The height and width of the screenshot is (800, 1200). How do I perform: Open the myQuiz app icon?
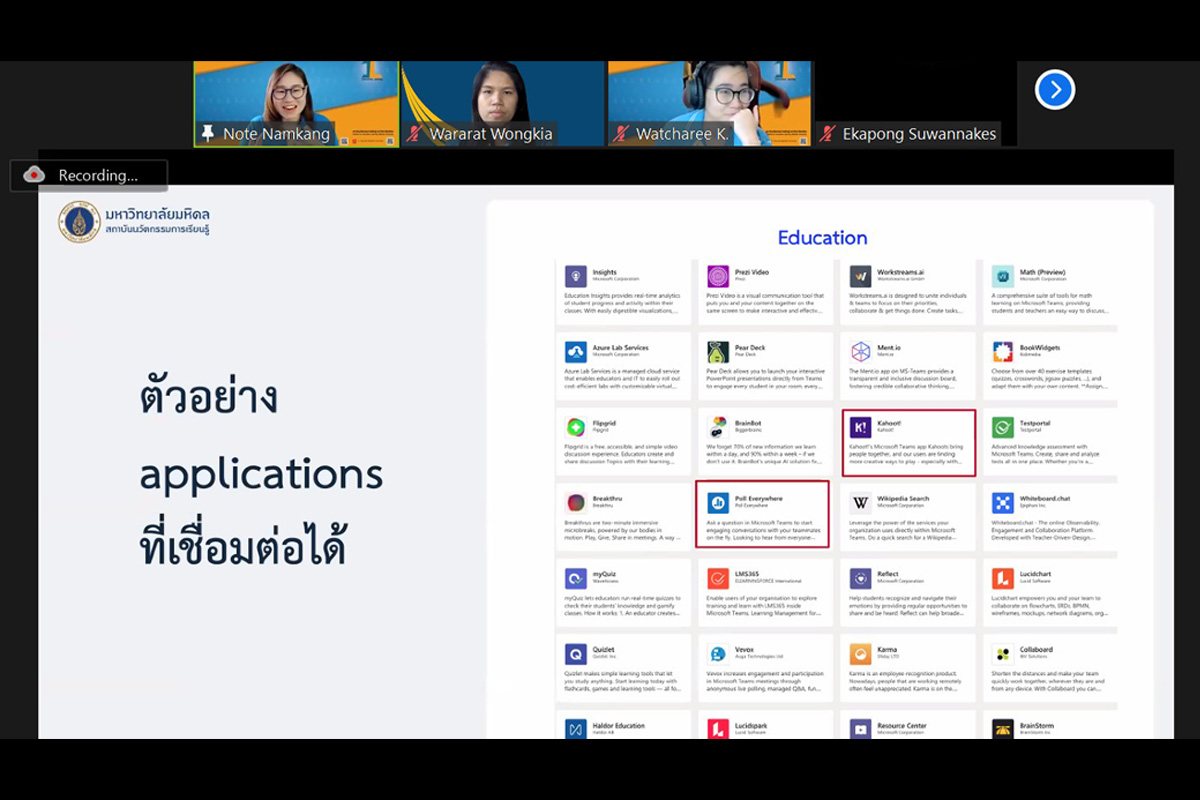coord(575,578)
